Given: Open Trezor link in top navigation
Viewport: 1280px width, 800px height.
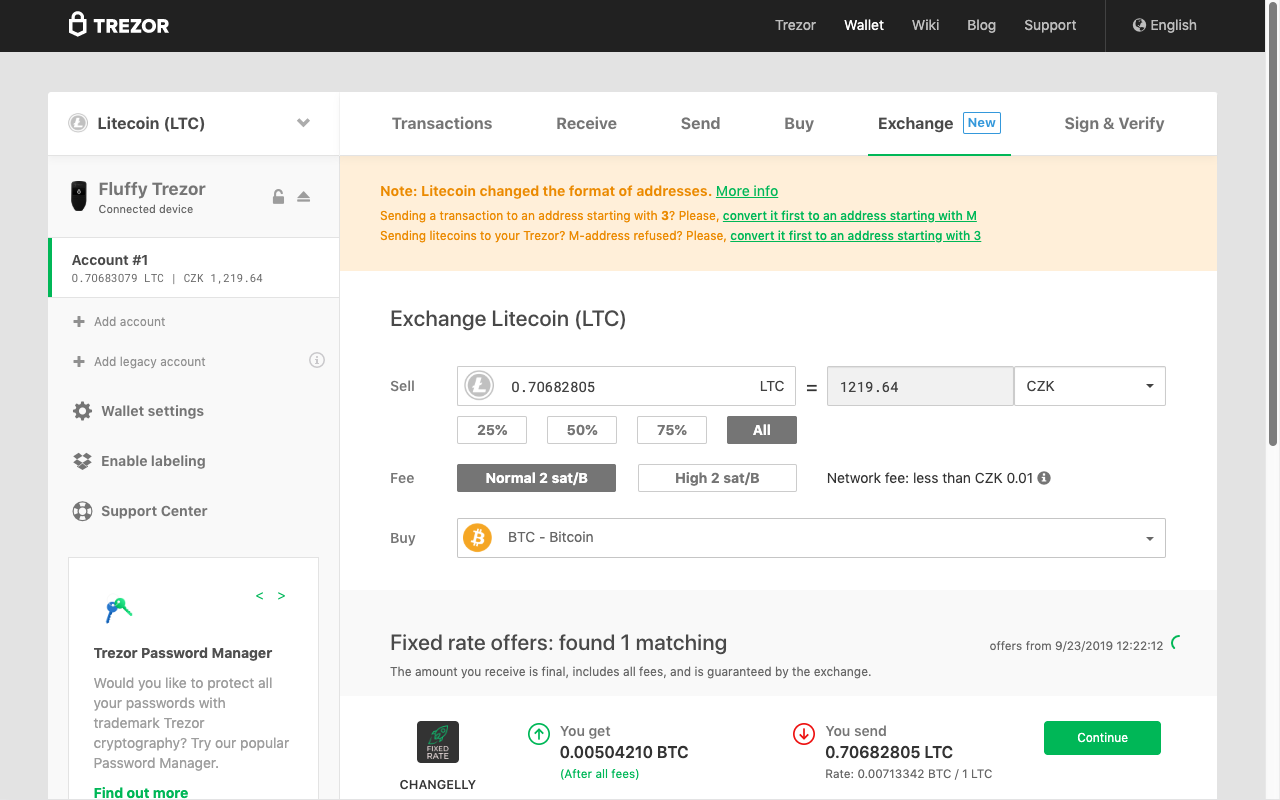Looking at the screenshot, I should click(x=796, y=25).
